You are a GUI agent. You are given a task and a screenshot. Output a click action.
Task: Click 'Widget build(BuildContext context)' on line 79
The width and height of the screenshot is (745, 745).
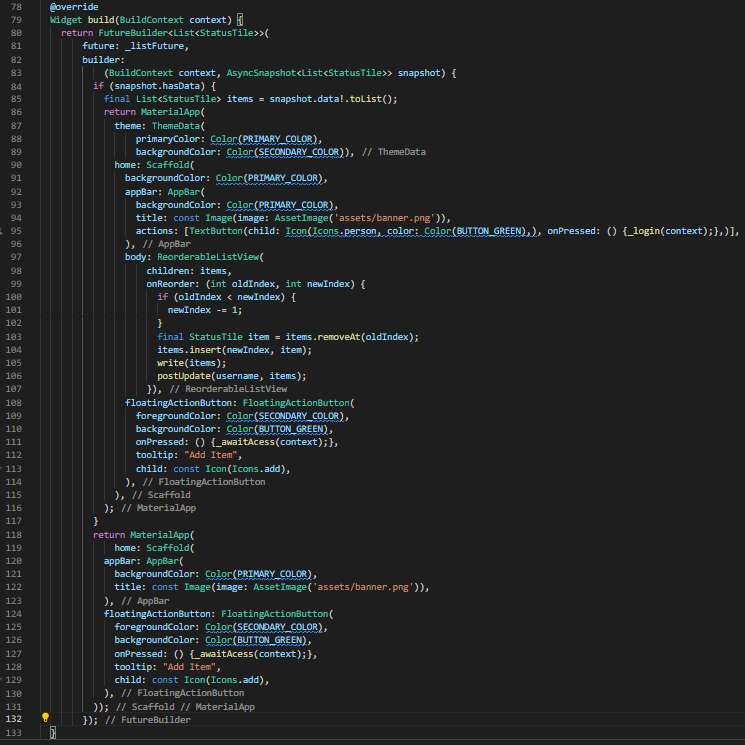coord(141,20)
